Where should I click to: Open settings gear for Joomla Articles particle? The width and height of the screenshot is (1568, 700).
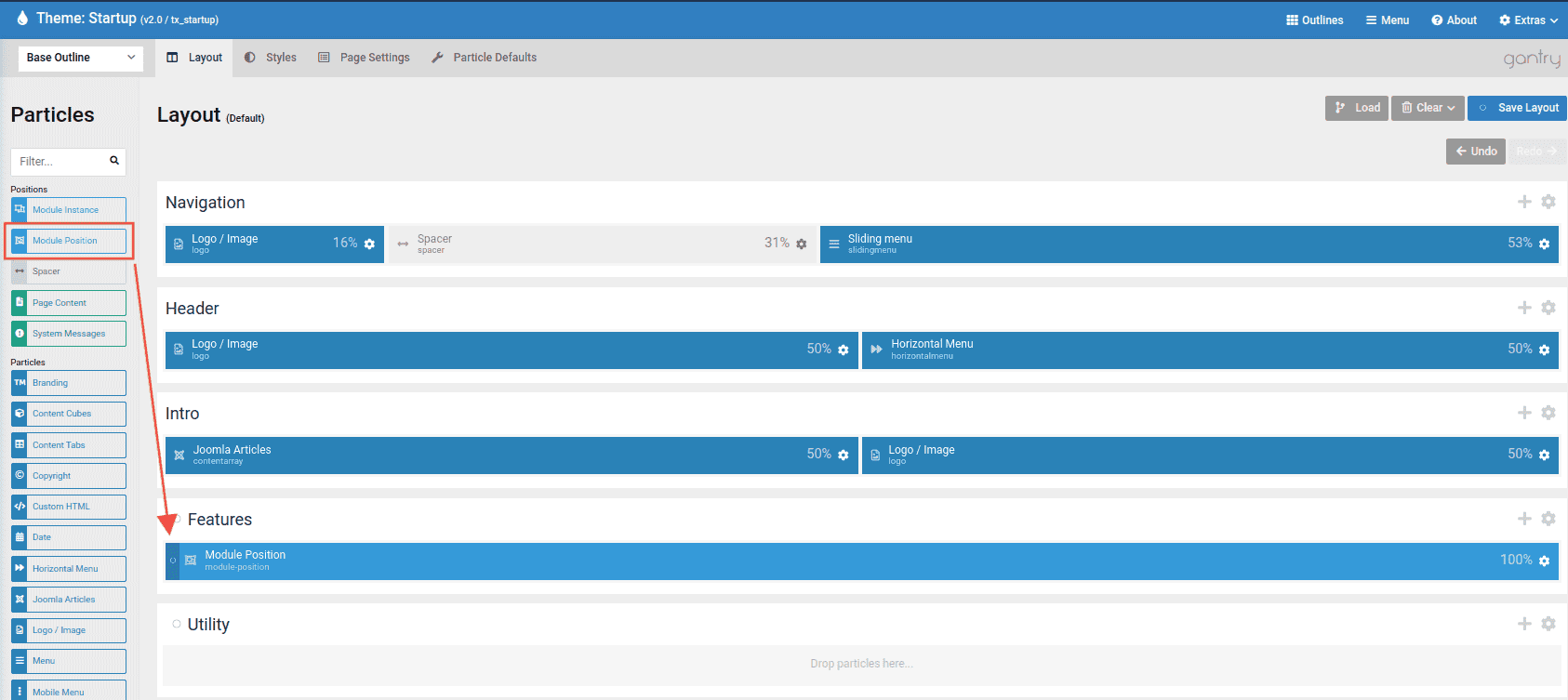coord(843,455)
